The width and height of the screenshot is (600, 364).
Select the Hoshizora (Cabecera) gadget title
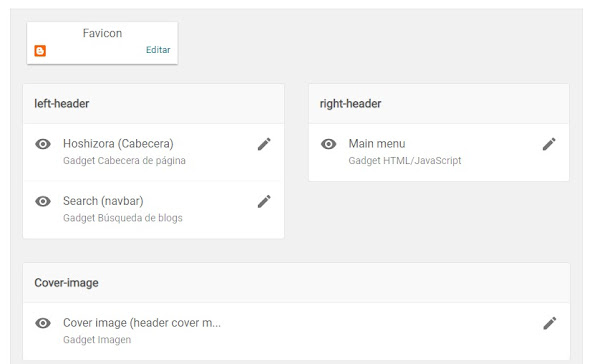coord(118,144)
